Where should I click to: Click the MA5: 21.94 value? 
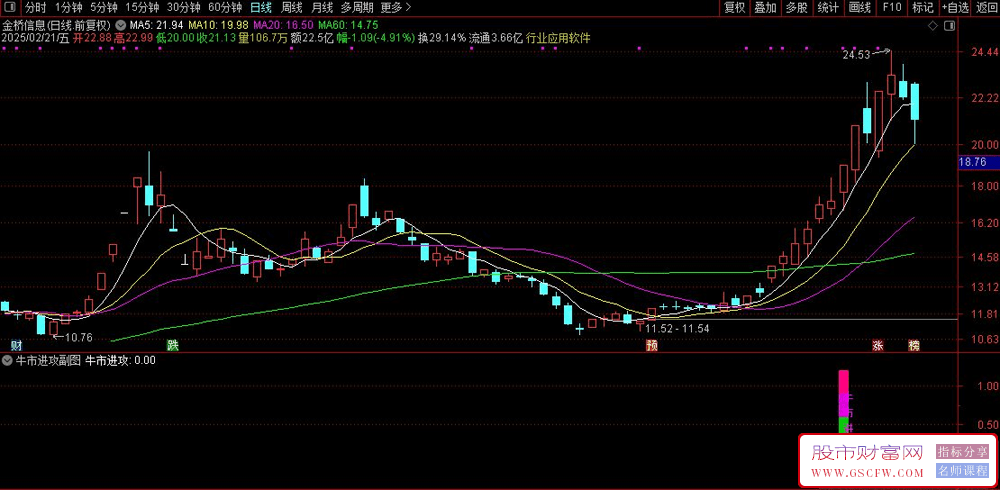coord(157,25)
